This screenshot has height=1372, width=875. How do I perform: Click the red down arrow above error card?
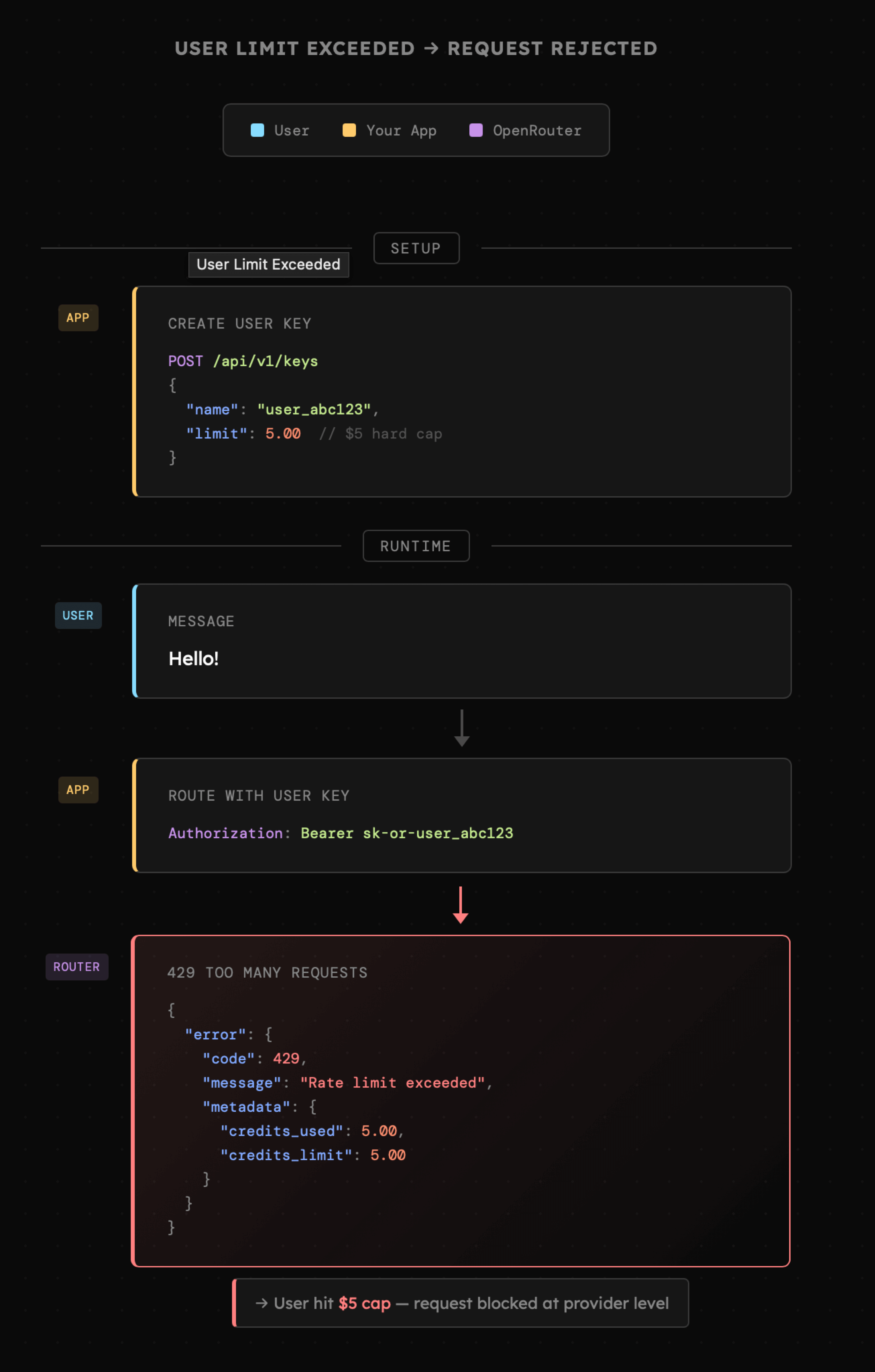pyautogui.click(x=460, y=905)
